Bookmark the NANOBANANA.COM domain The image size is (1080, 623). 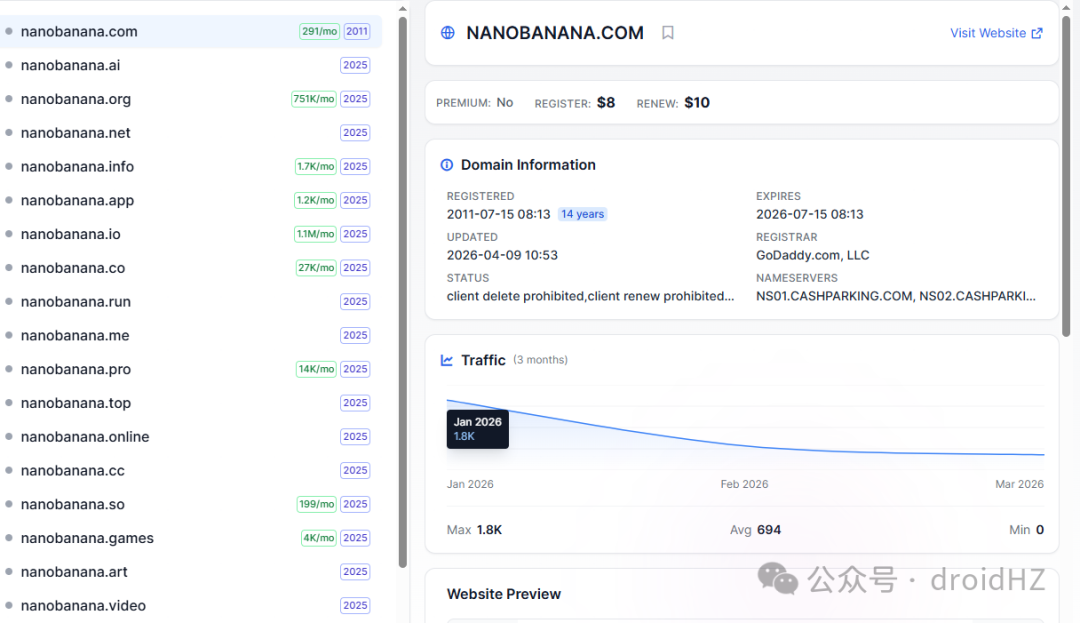[x=667, y=32]
